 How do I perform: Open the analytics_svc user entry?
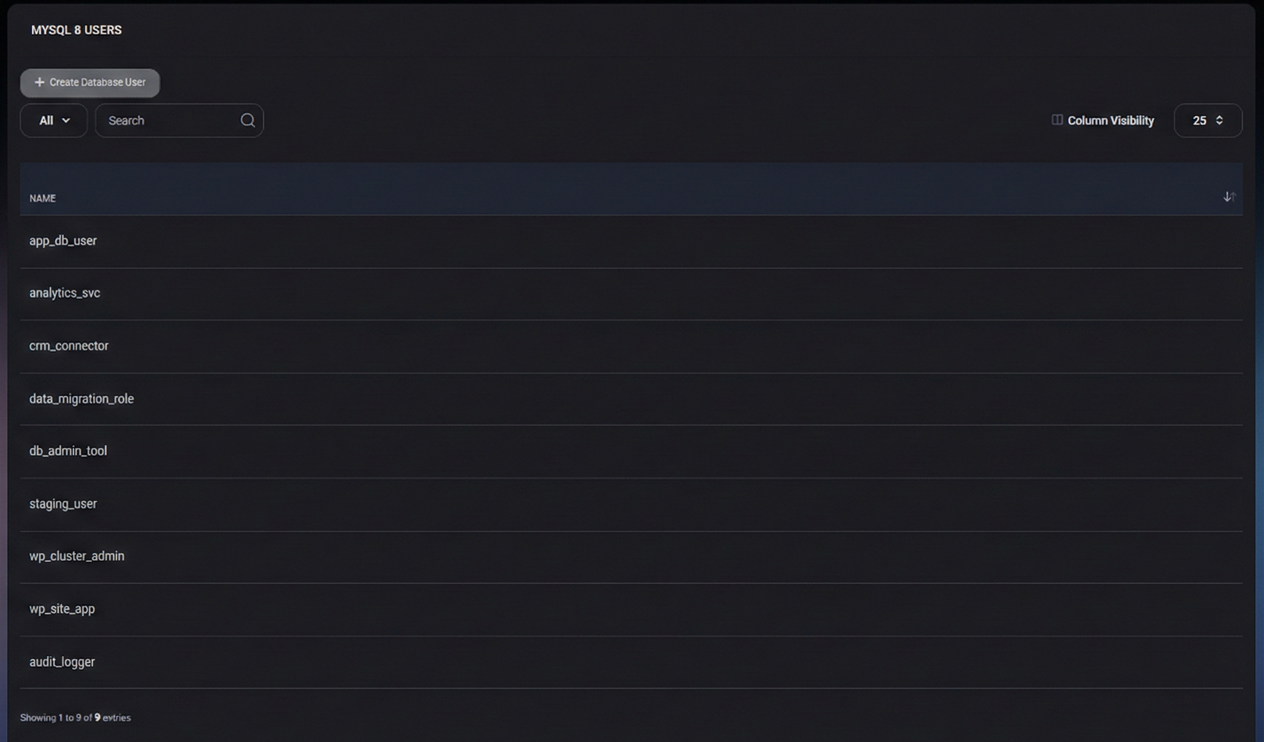pyautogui.click(x=65, y=293)
